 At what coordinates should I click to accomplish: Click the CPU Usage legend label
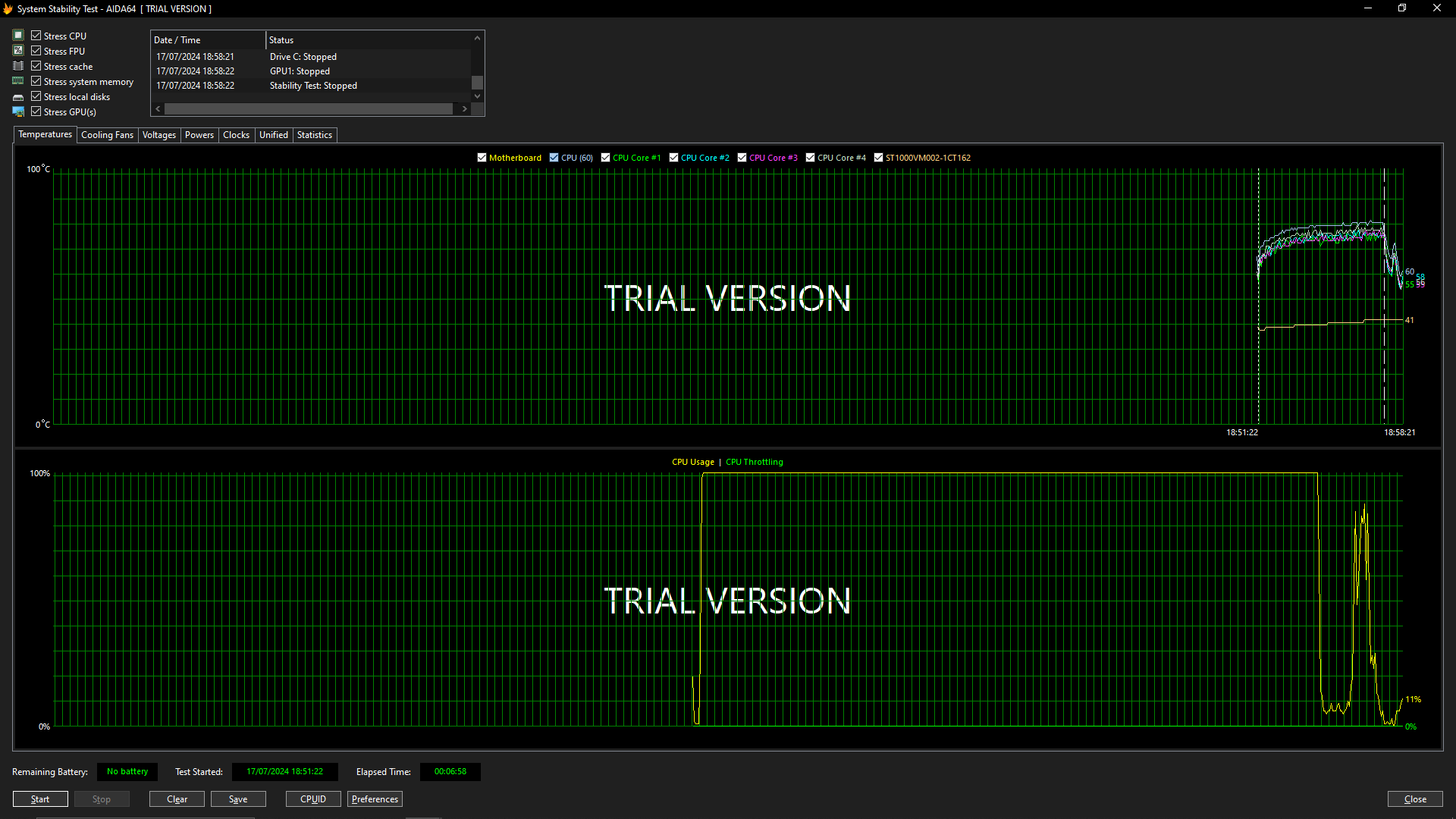(x=693, y=462)
